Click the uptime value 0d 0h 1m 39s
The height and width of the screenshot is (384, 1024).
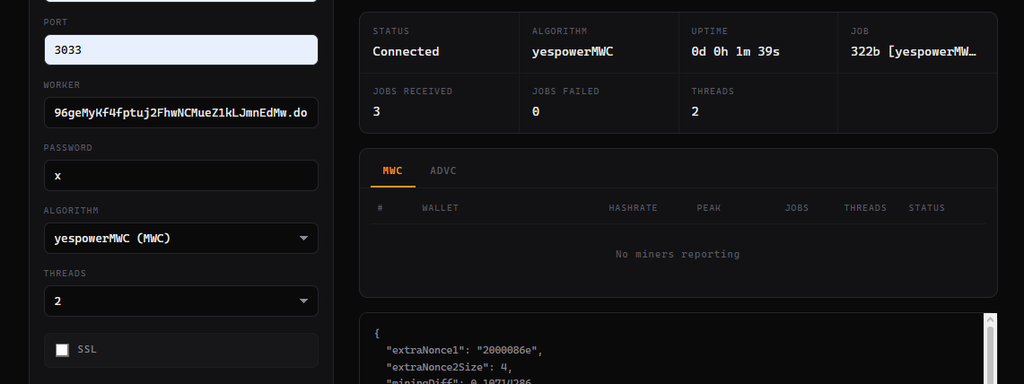(735, 52)
